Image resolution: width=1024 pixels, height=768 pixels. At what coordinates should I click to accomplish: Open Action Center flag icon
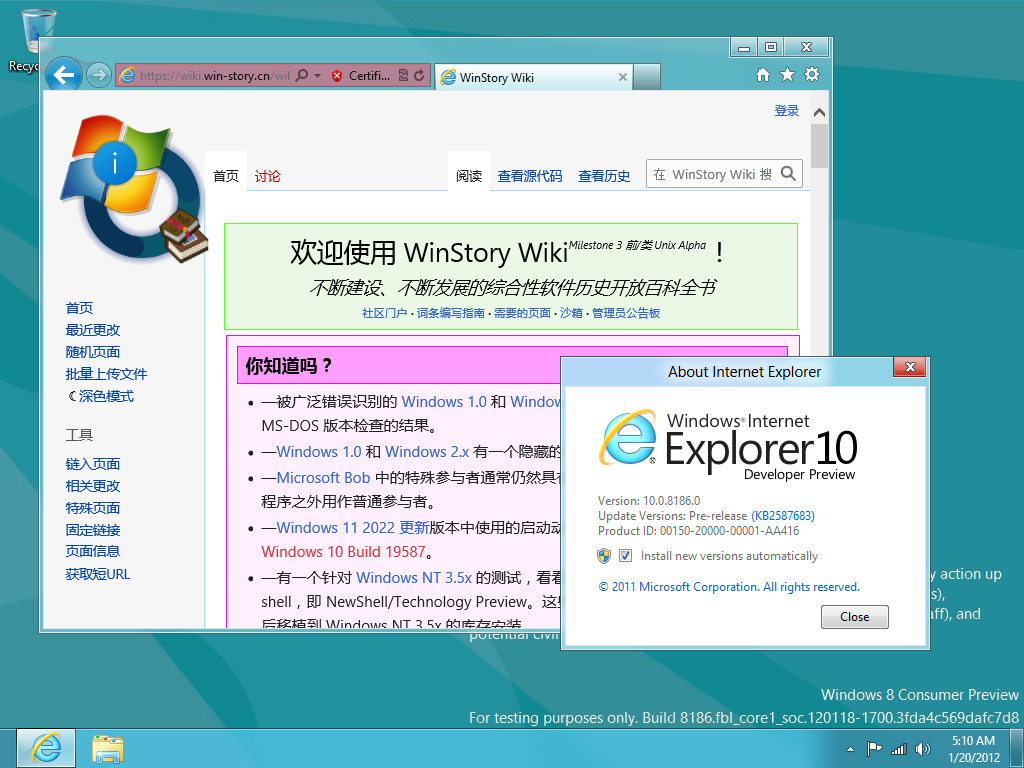(x=874, y=748)
